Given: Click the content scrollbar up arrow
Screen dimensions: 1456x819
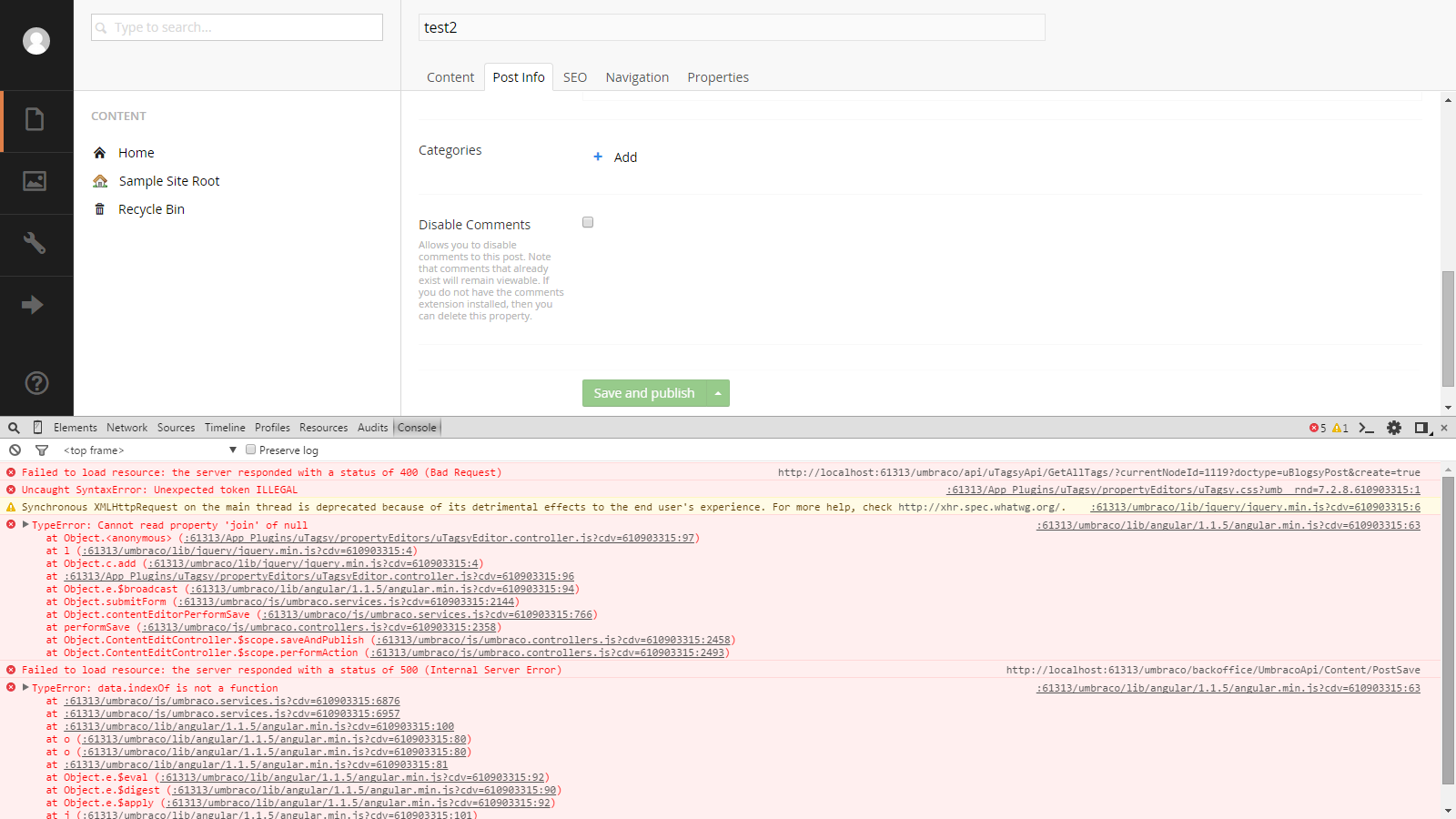Looking at the screenshot, I should tap(1448, 99).
